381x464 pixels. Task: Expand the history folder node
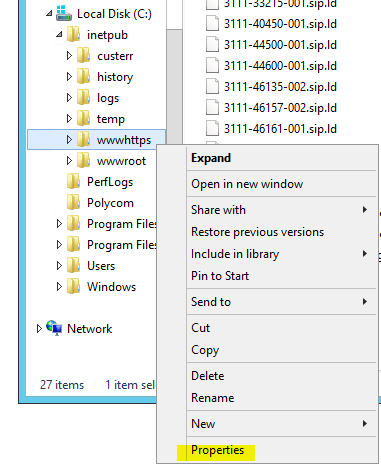69,77
